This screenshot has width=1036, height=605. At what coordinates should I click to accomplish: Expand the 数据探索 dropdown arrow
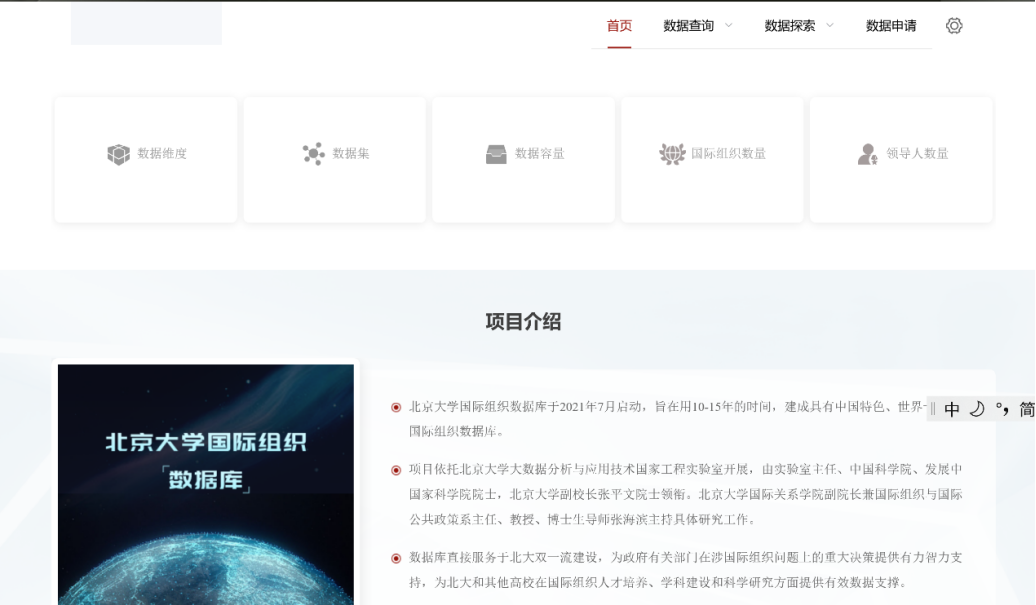pyautogui.click(x=830, y=26)
